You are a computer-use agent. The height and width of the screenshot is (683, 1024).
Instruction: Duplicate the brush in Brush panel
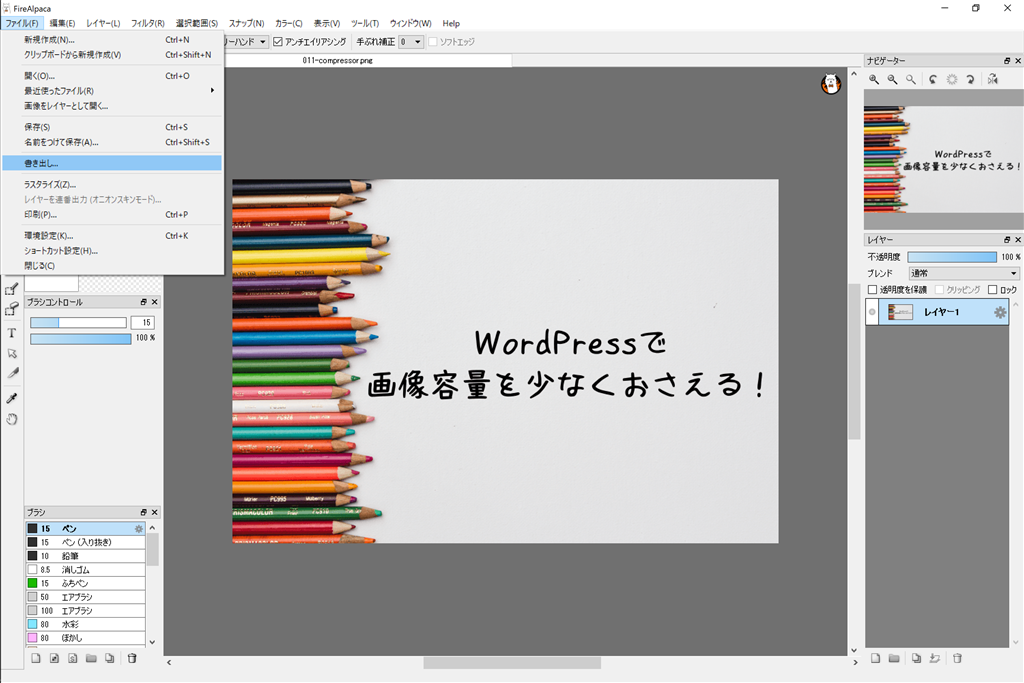point(110,658)
